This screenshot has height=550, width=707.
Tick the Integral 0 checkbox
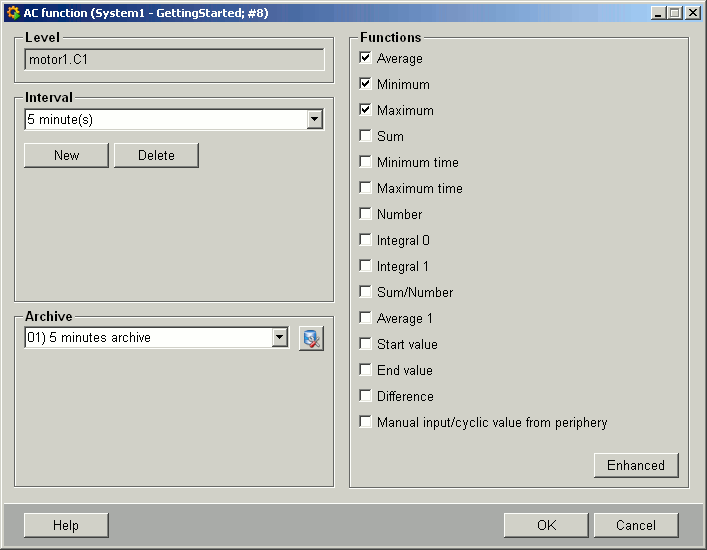click(366, 240)
